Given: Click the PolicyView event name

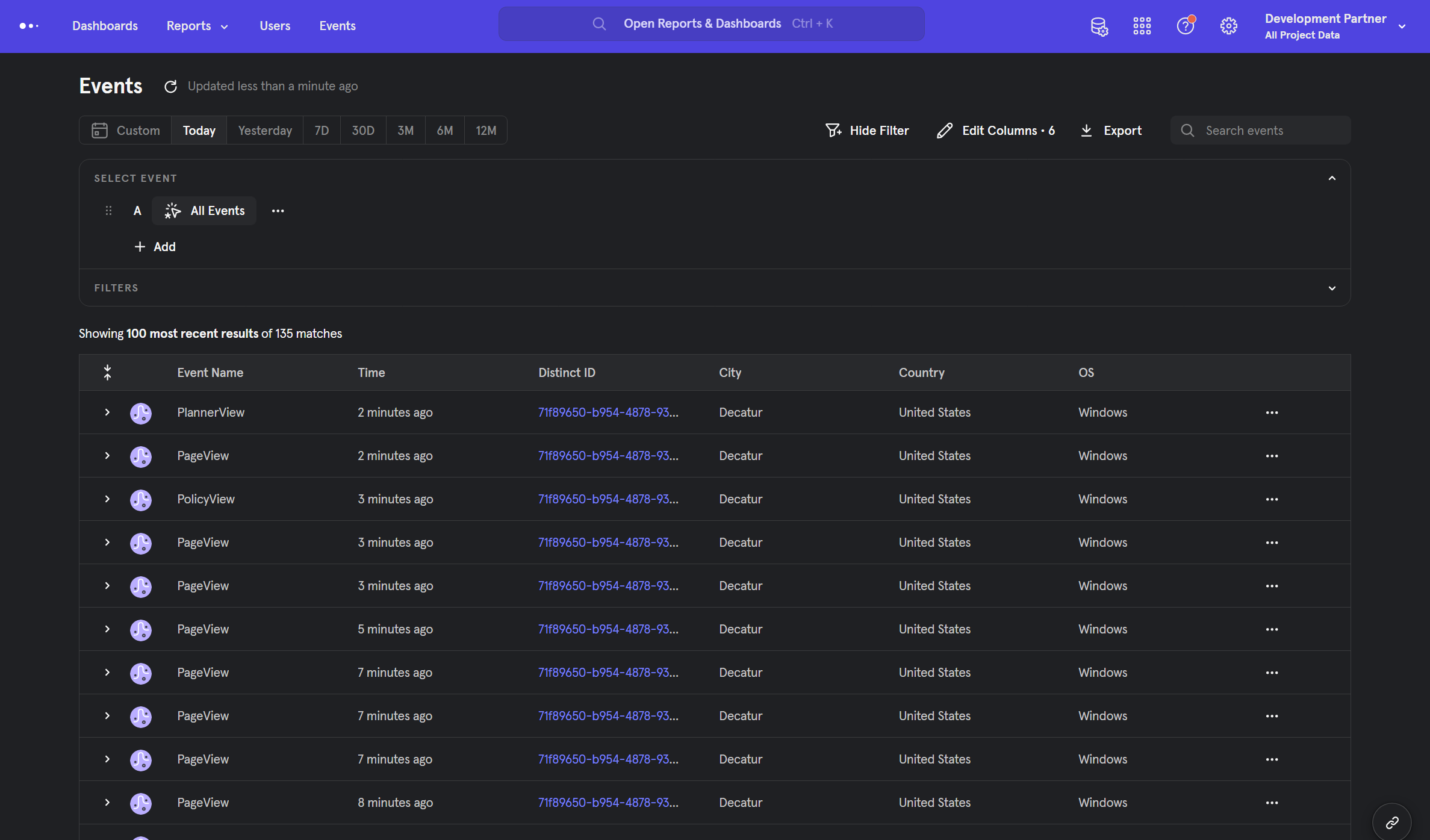Looking at the screenshot, I should tap(206, 499).
